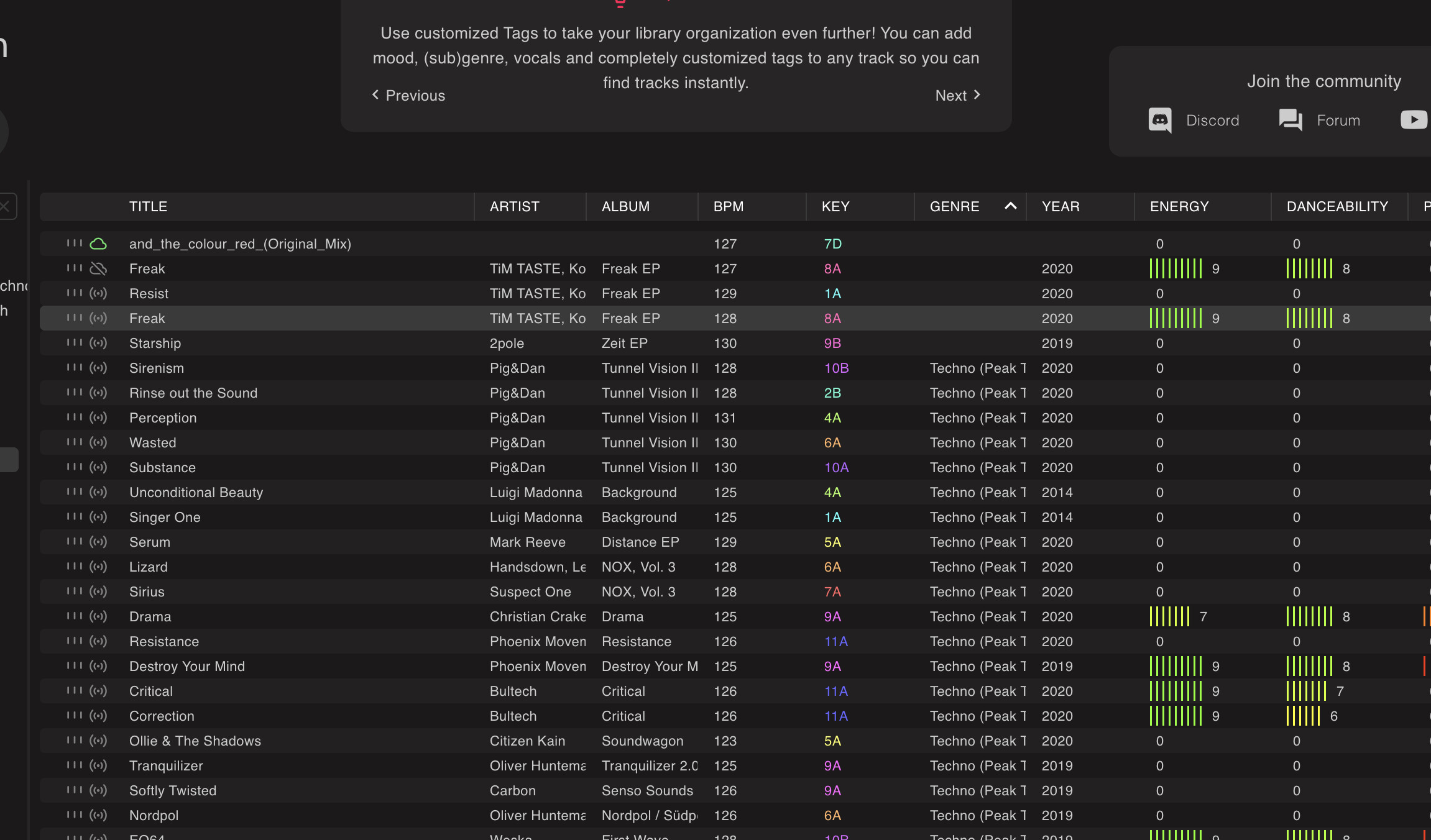This screenshot has width=1431, height=840.
Task: Go to Next tip
Action: coord(957,95)
